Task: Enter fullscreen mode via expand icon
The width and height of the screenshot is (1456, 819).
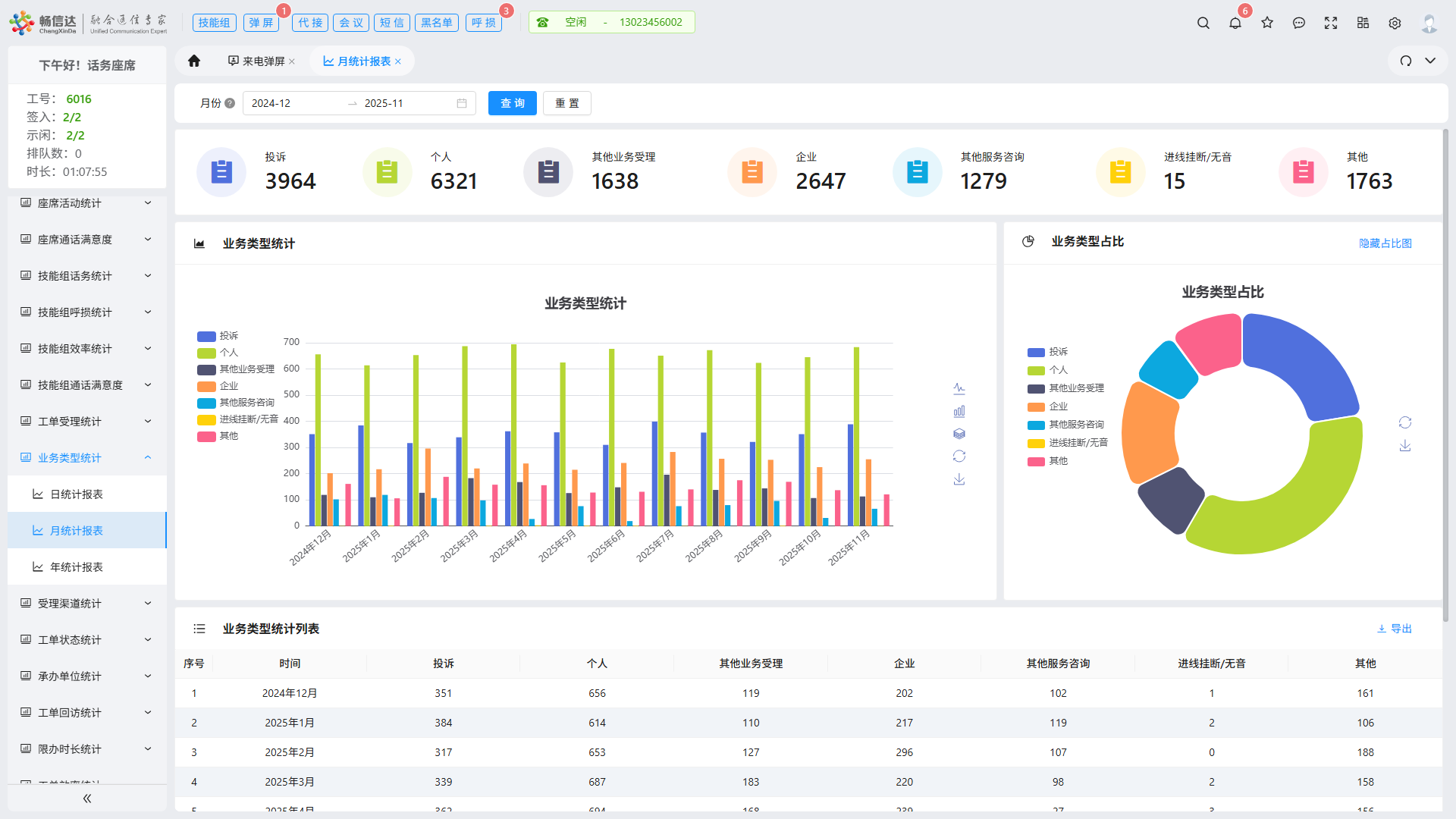Action: pos(1331,23)
